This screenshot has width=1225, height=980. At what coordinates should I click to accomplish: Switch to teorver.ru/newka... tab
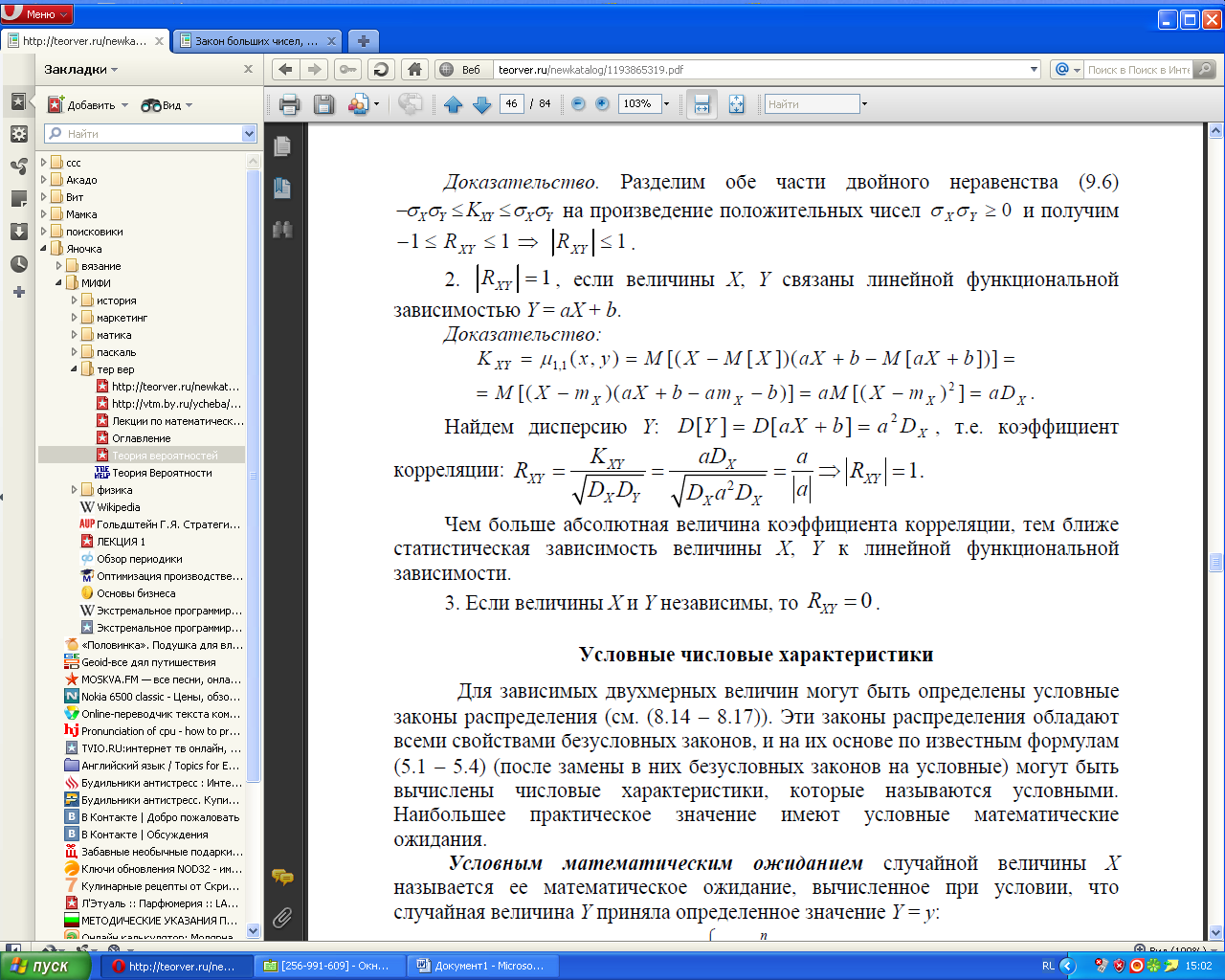coord(85,41)
